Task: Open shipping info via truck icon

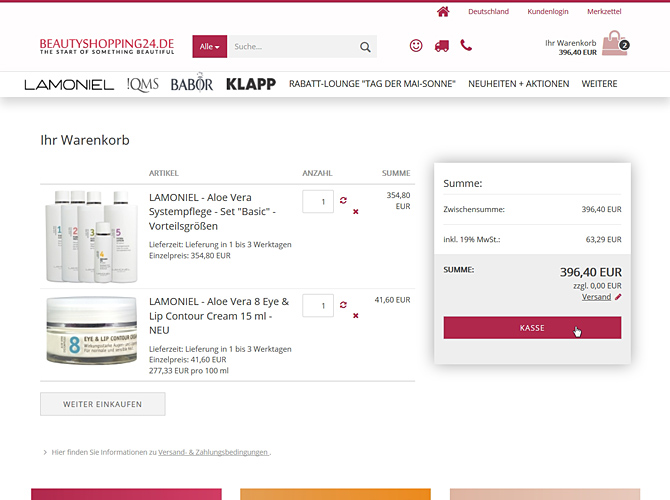Action: 442,46
